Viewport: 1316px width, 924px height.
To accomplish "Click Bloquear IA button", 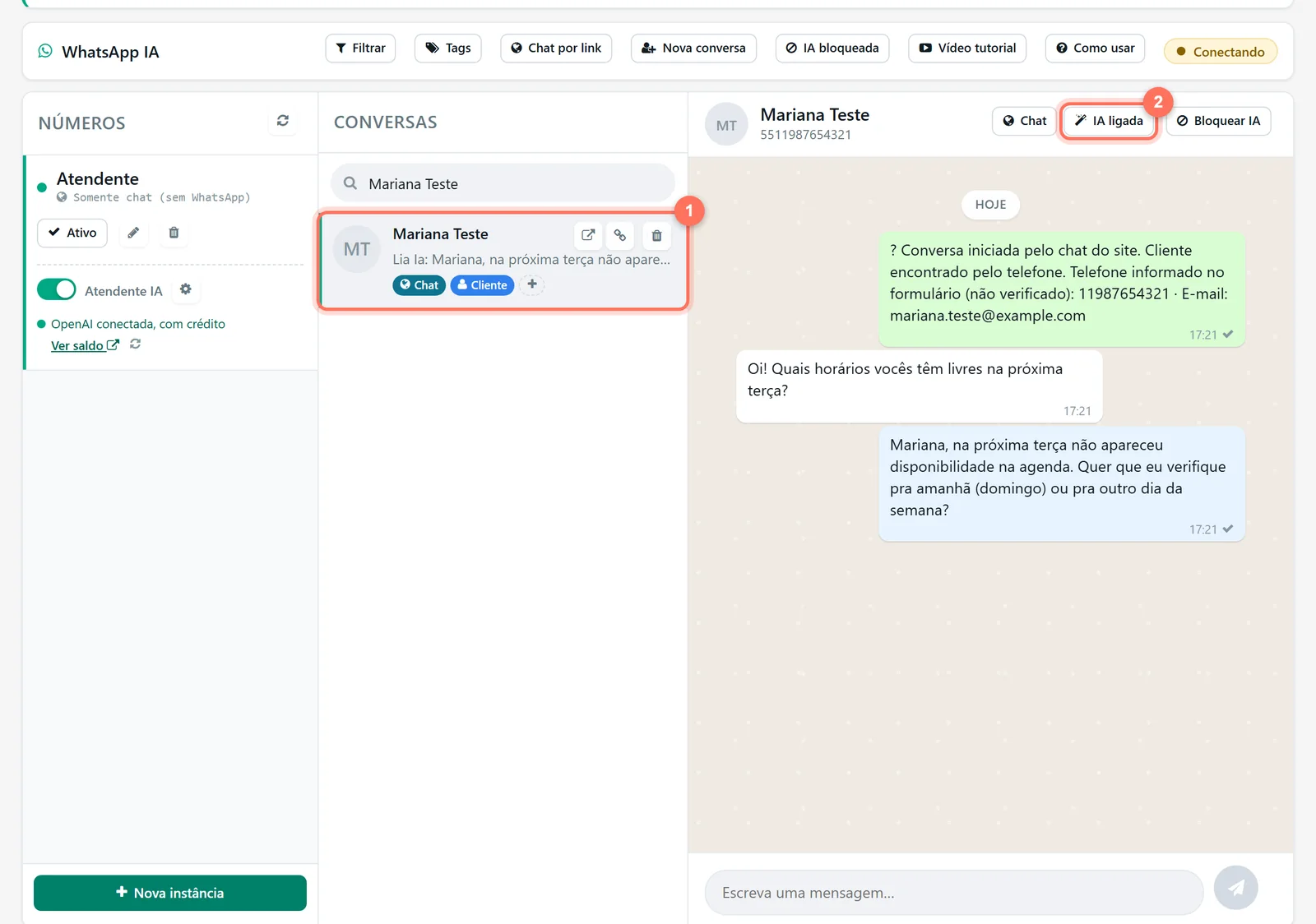I will click(x=1218, y=121).
